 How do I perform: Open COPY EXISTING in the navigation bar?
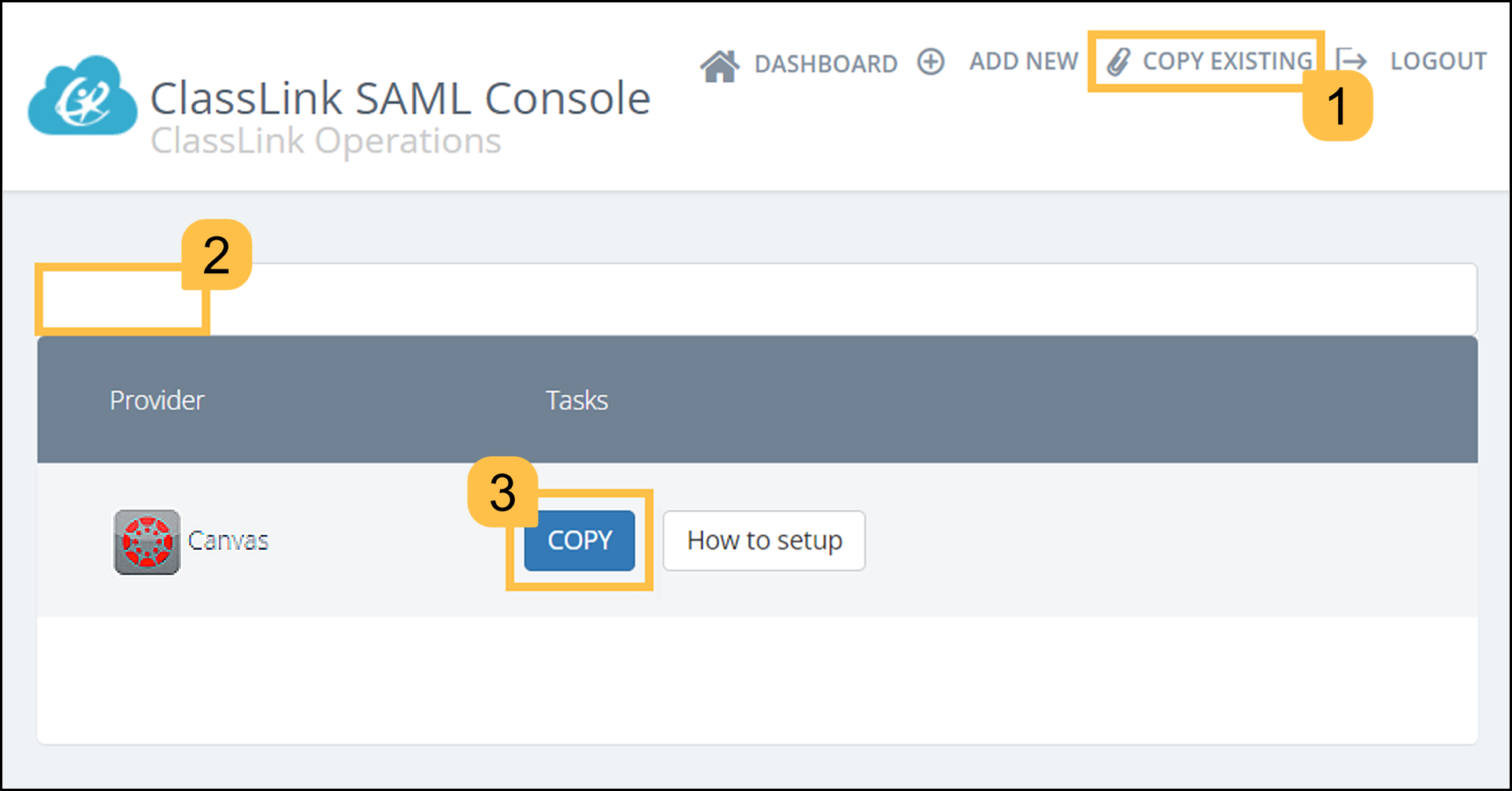pos(1228,61)
